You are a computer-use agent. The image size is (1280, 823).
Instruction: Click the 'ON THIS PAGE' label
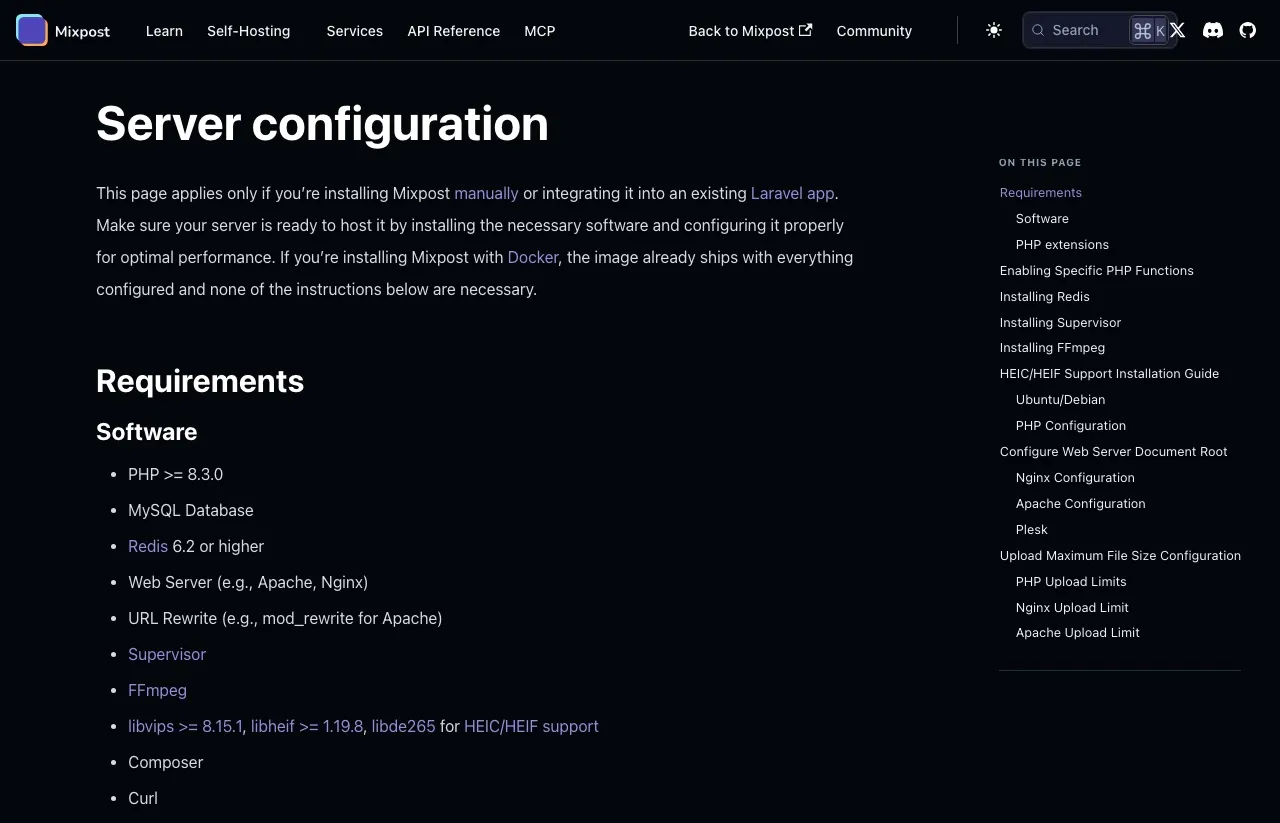point(1040,162)
